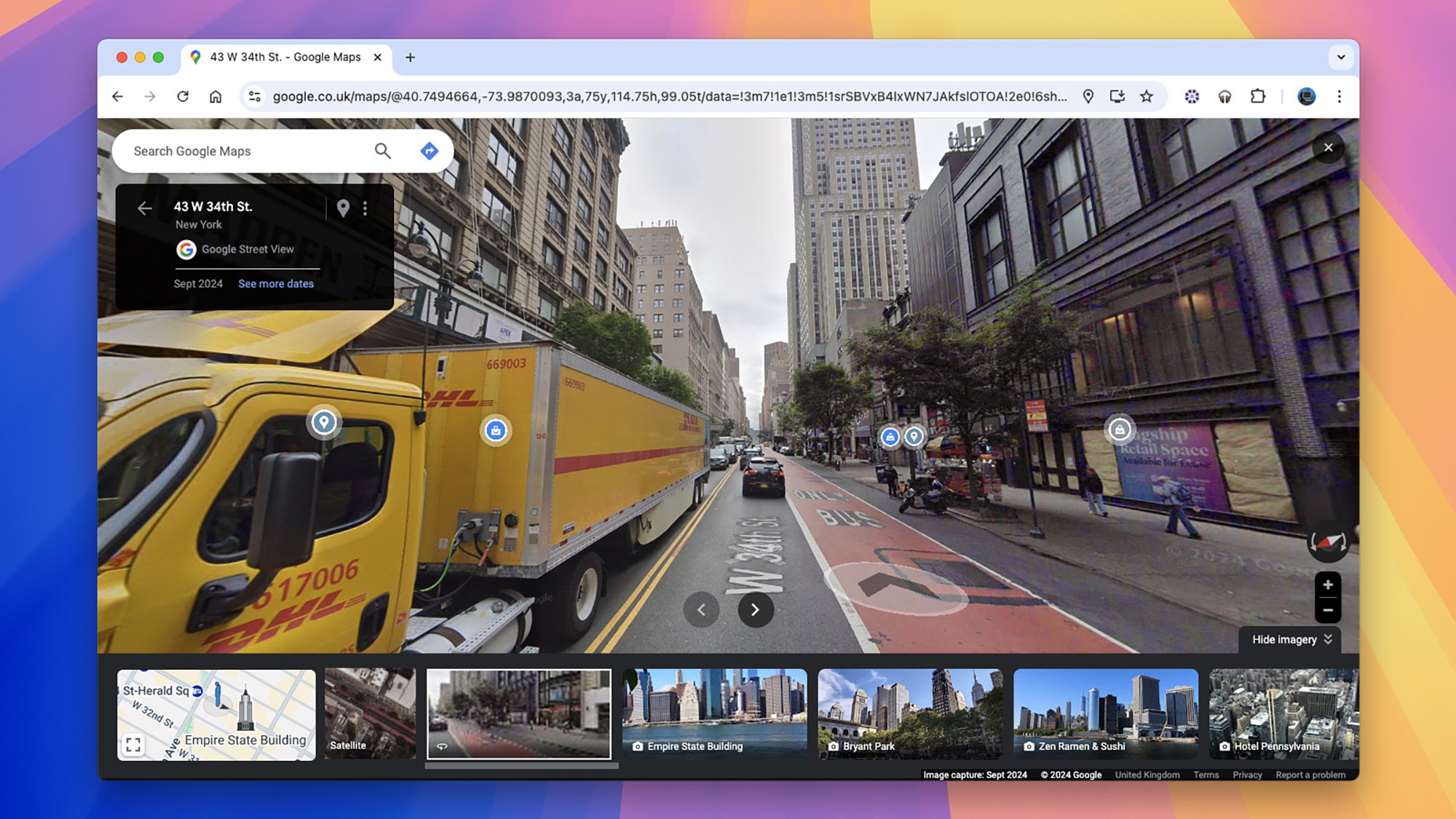Open the Report a problem link
Screen dimensions: 1456x819
point(1310,775)
